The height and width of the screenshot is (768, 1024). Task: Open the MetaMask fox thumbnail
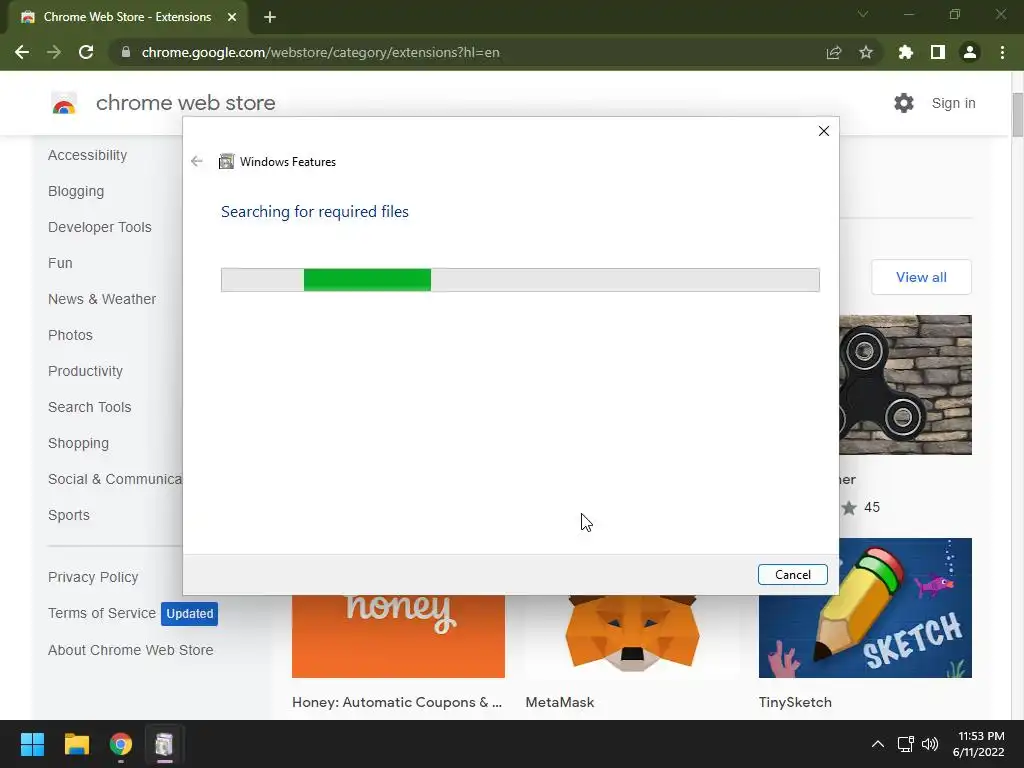(632, 635)
